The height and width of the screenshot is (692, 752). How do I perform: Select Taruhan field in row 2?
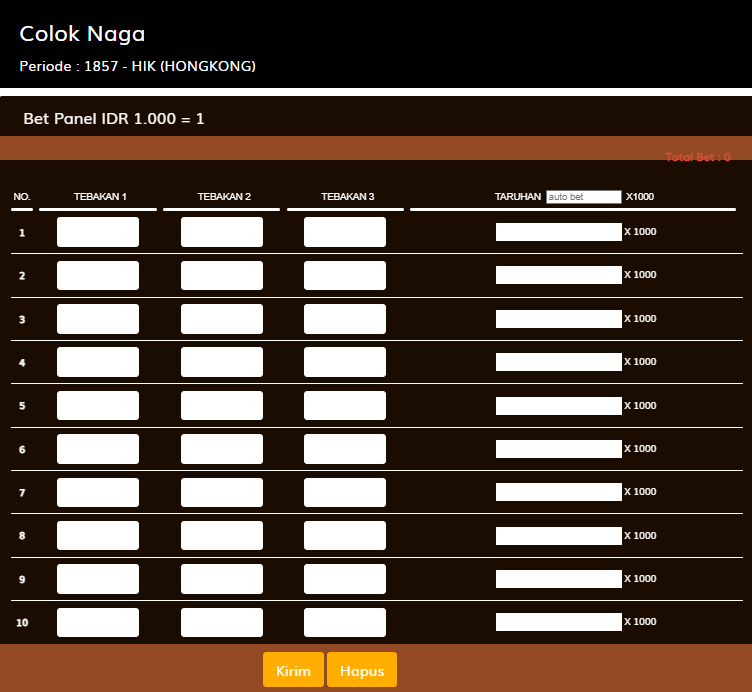(559, 275)
